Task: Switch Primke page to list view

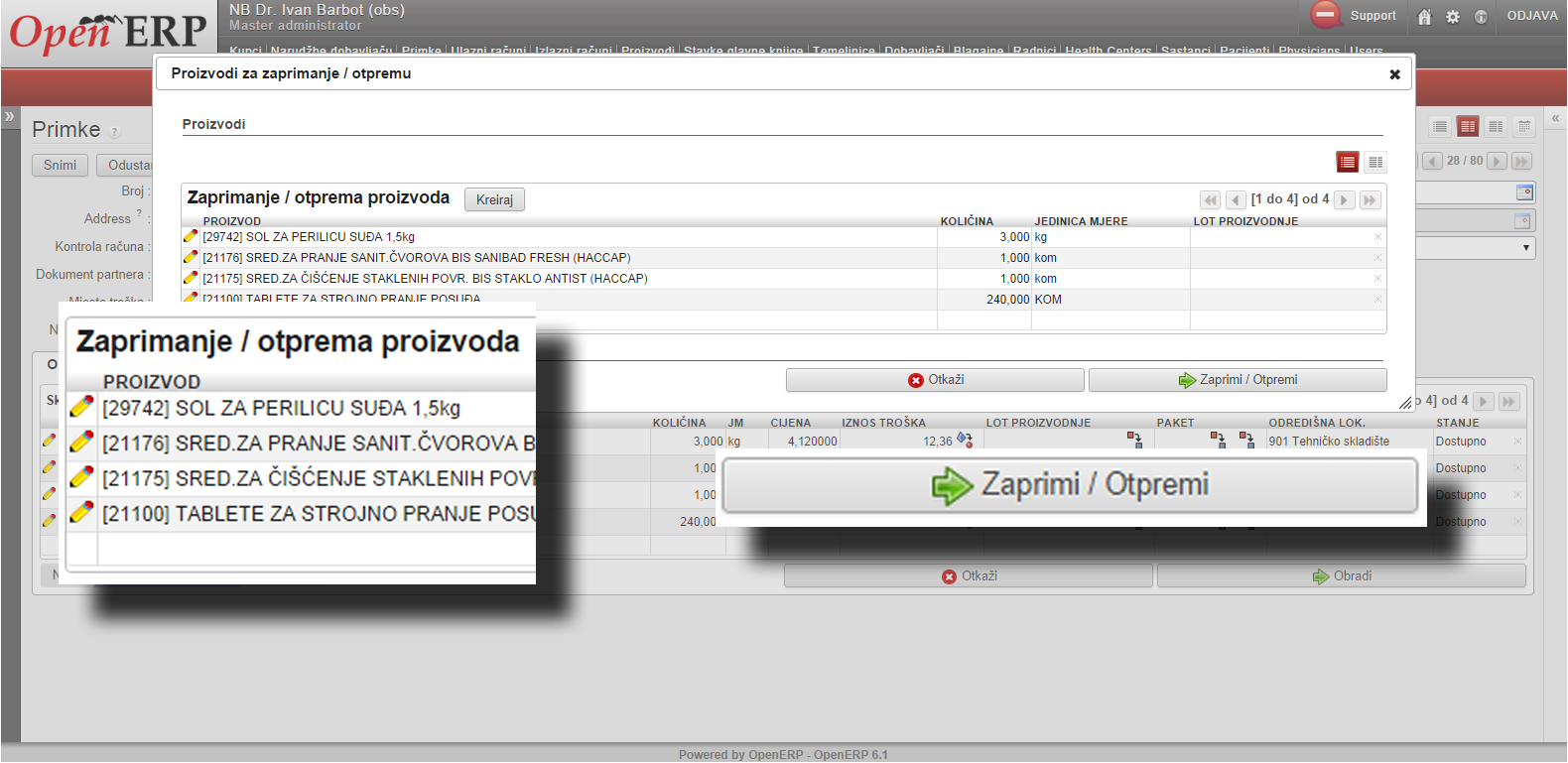Action: (x=1440, y=126)
